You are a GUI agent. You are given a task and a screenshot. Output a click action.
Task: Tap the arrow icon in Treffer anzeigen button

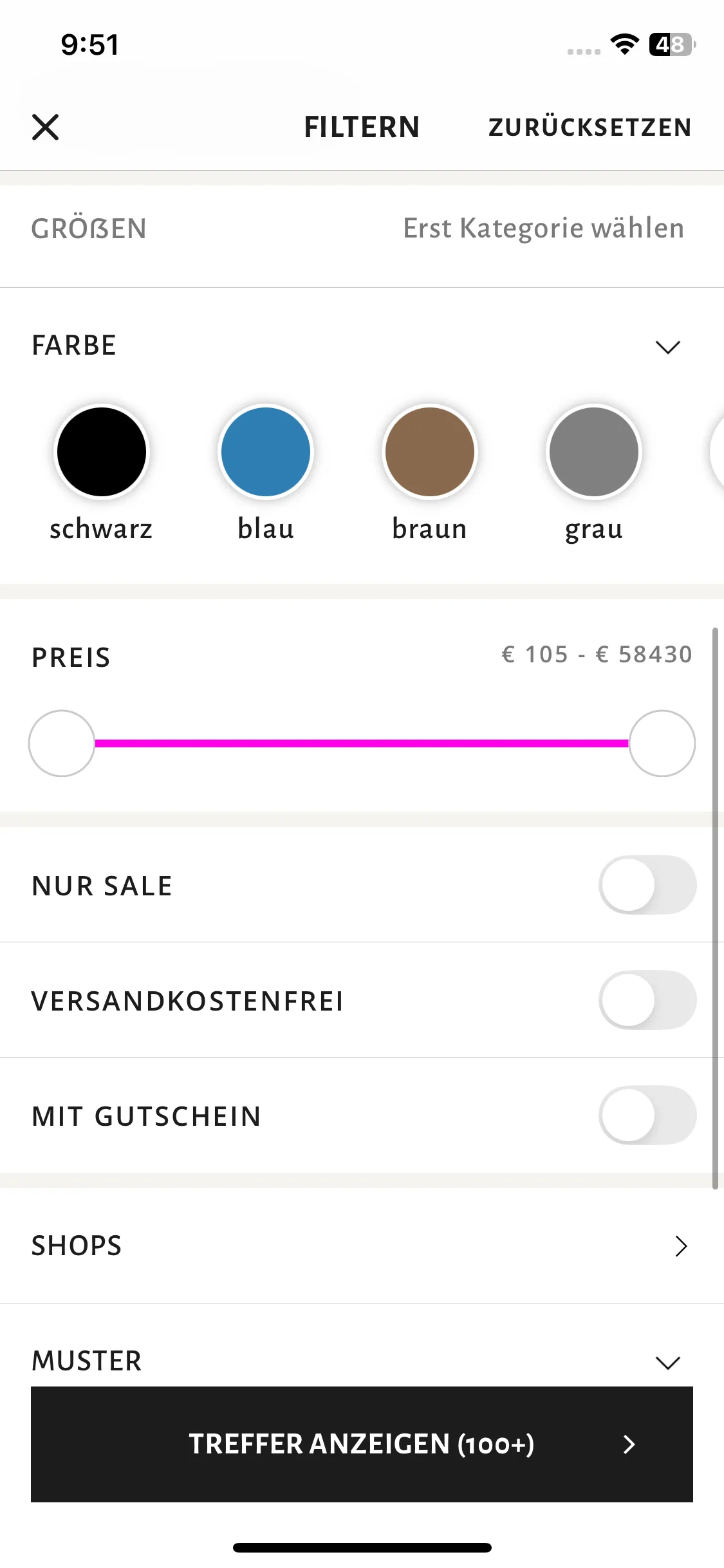click(629, 1444)
